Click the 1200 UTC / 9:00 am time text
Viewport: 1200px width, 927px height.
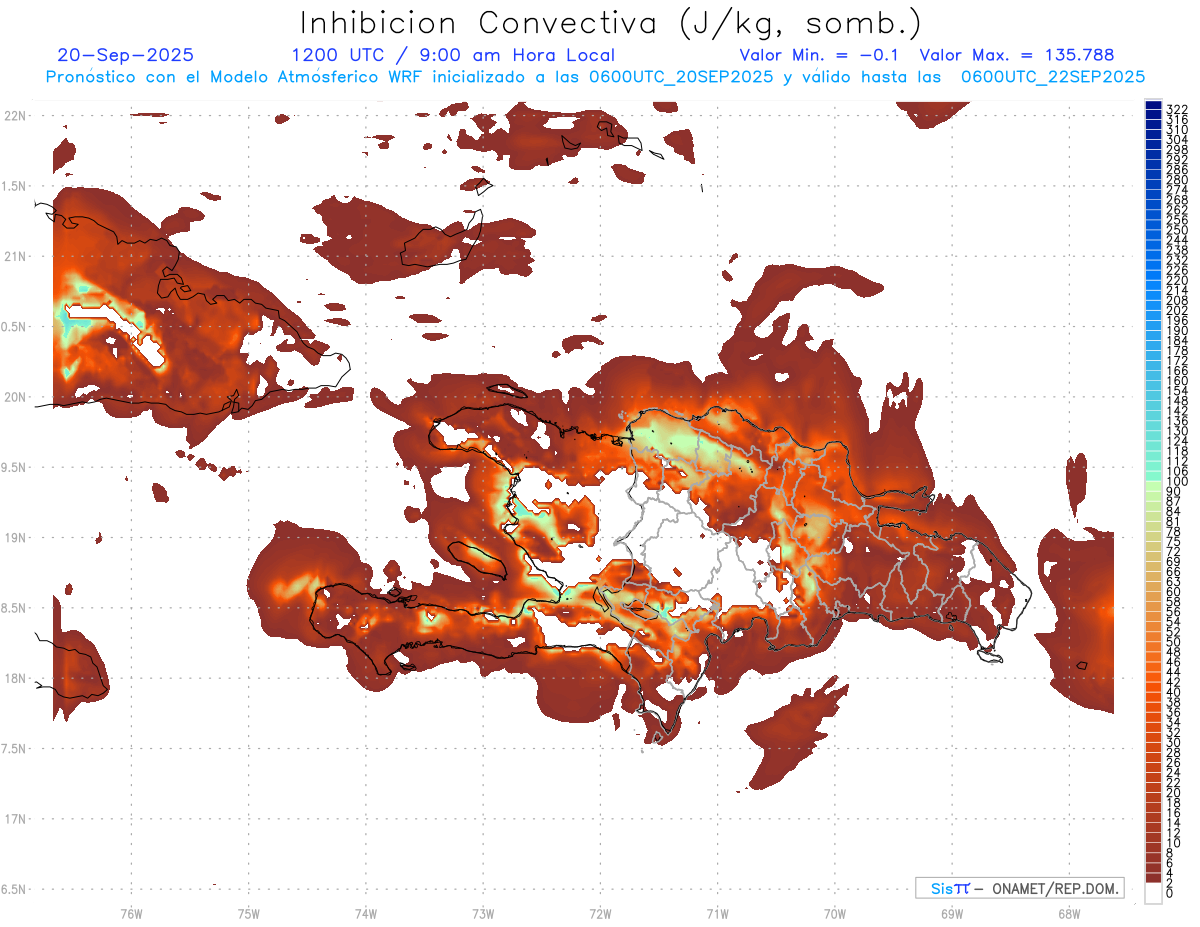[452, 55]
